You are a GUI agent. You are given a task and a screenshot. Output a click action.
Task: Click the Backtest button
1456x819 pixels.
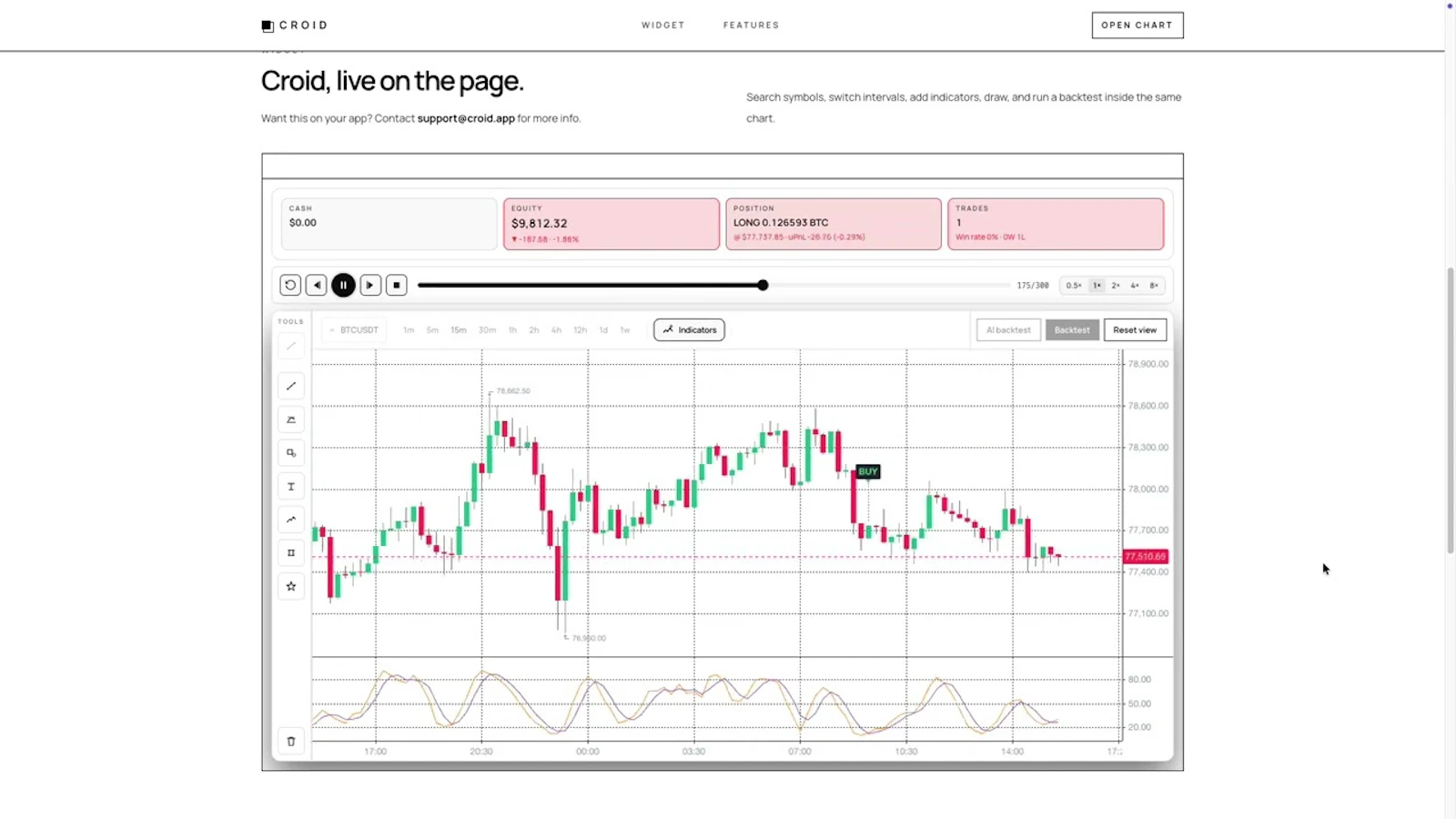1072,330
